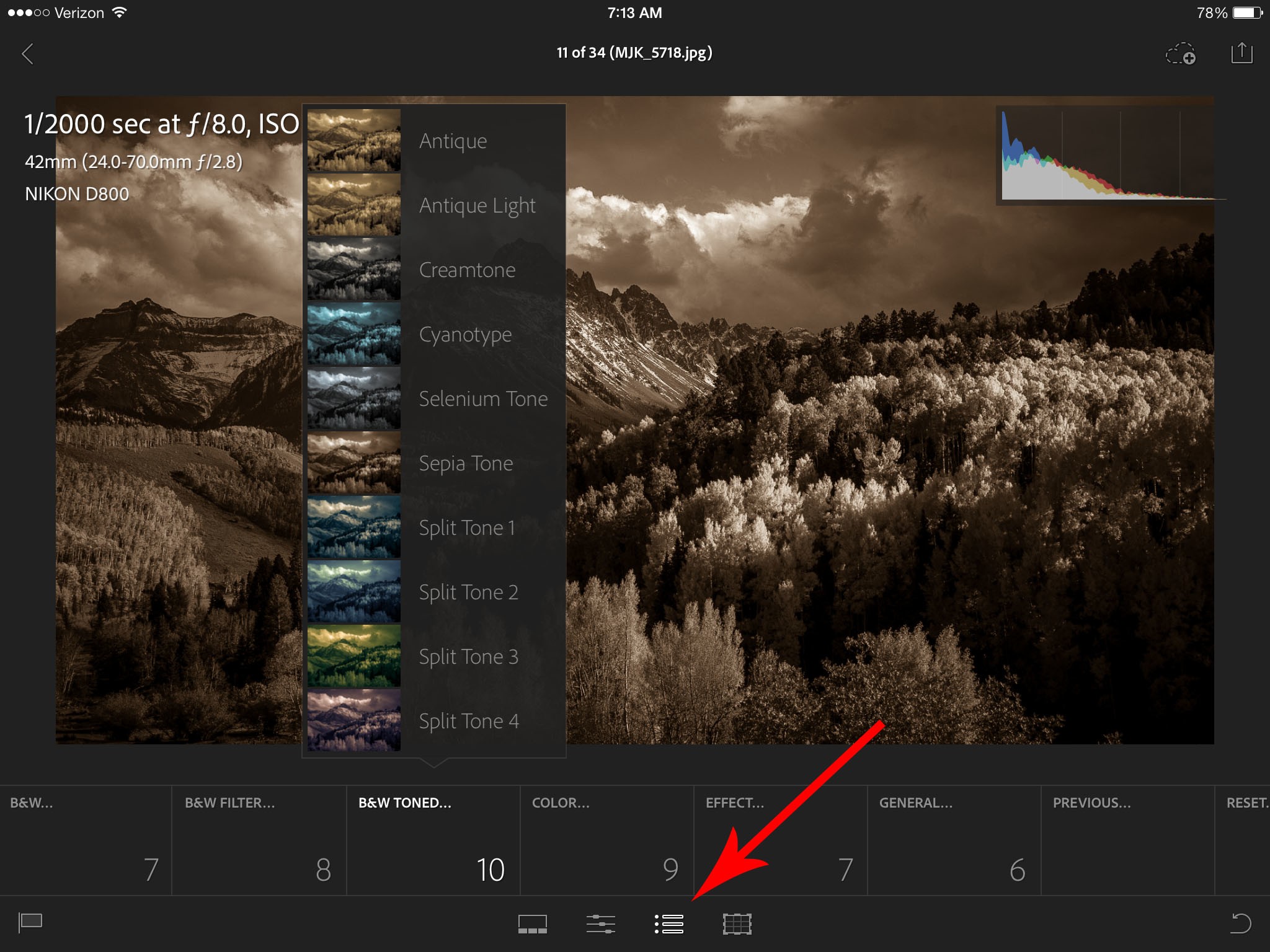Select the presets list icon

[669, 924]
